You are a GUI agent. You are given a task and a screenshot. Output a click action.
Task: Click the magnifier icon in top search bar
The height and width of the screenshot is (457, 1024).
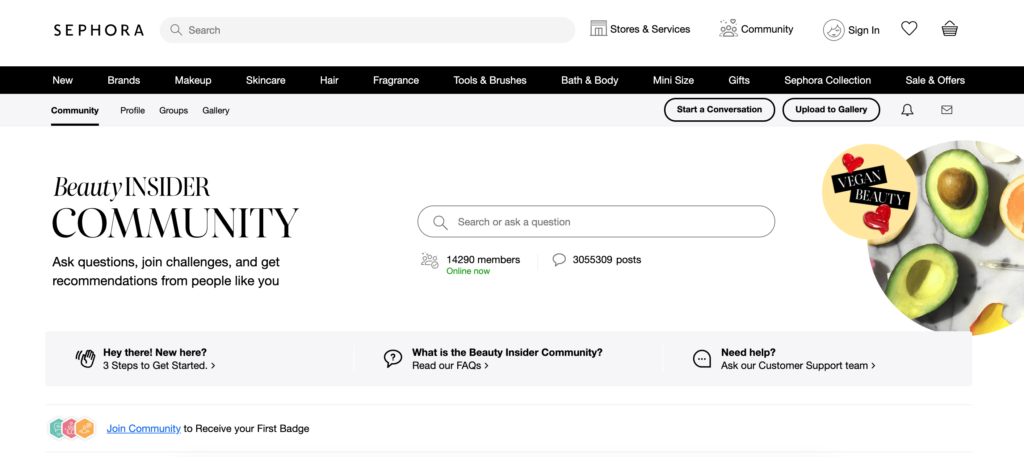[x=176, y=30]
